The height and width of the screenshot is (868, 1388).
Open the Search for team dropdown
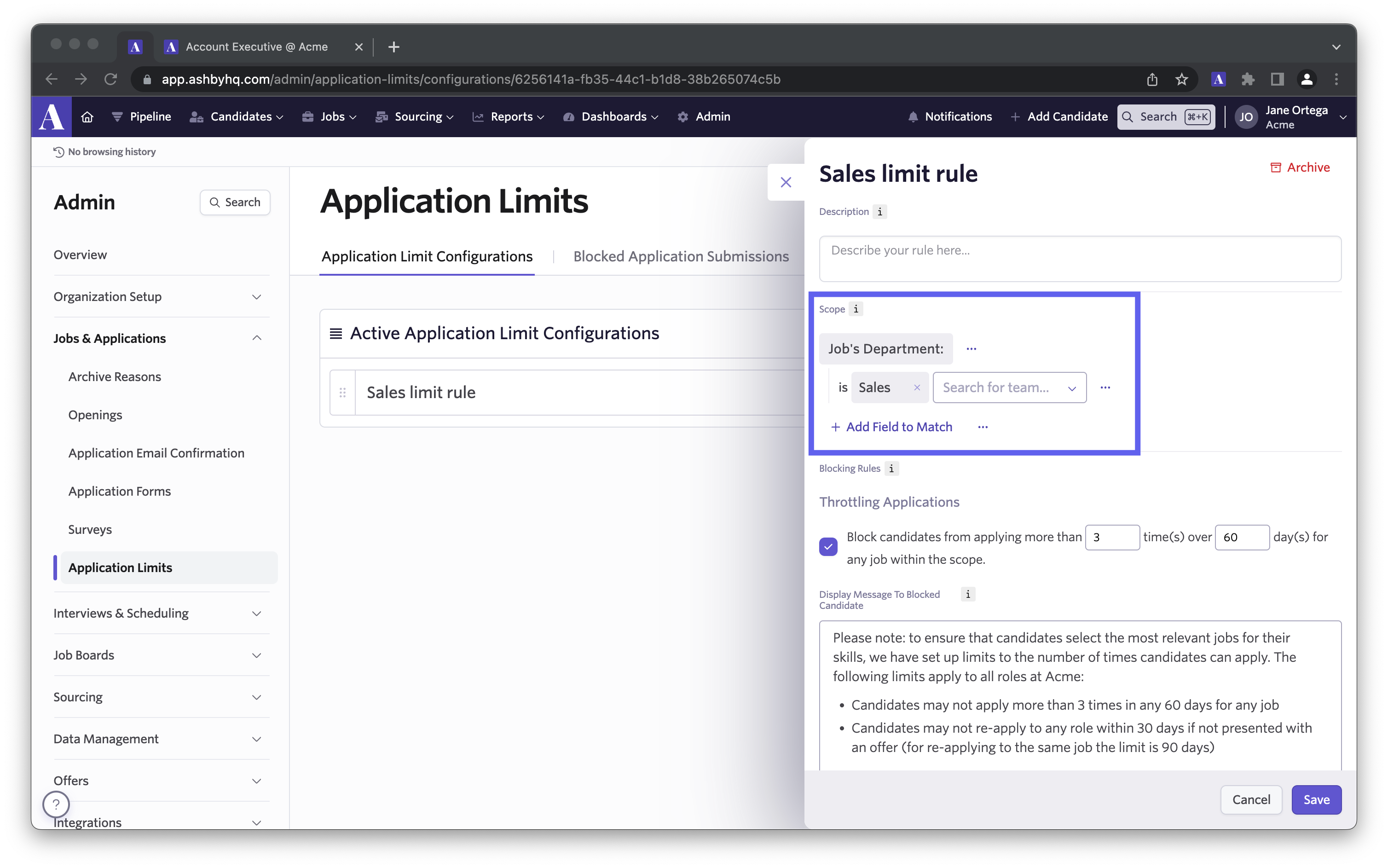[1009, 388]
